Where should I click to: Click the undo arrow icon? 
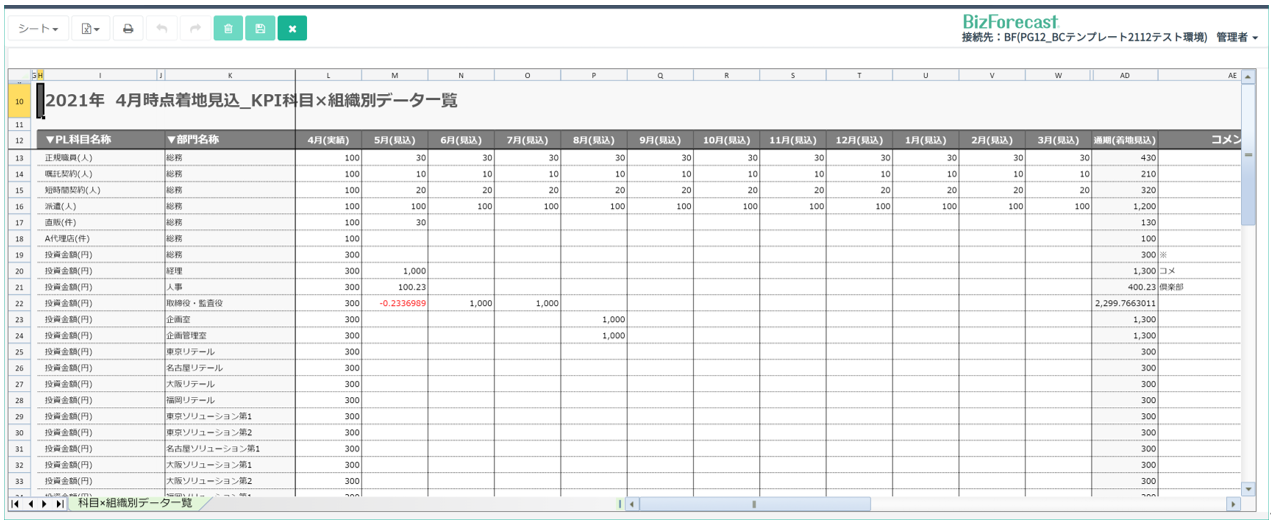[162, 29]
